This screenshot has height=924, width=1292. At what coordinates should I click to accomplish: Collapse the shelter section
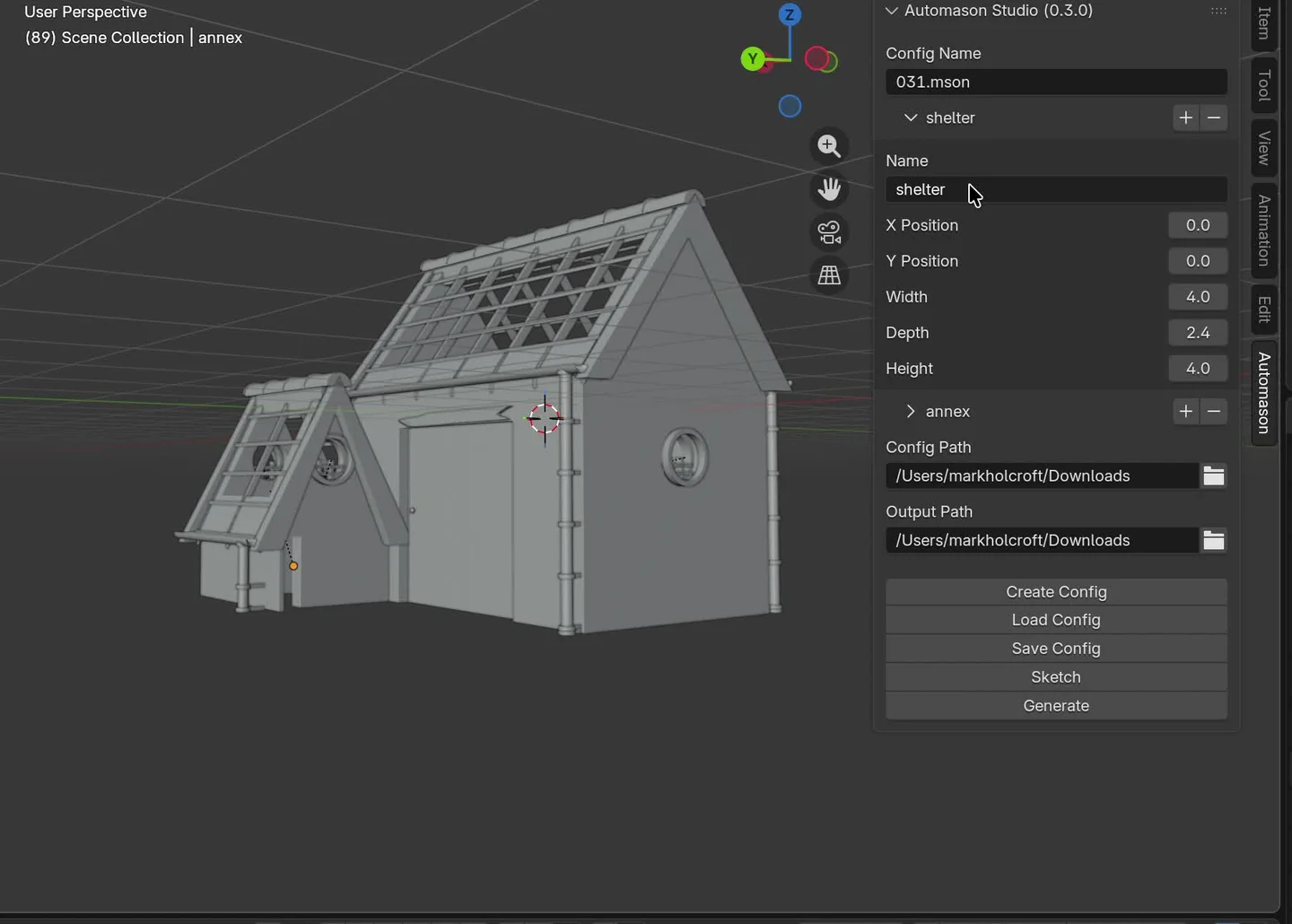[x=911, y=118]
